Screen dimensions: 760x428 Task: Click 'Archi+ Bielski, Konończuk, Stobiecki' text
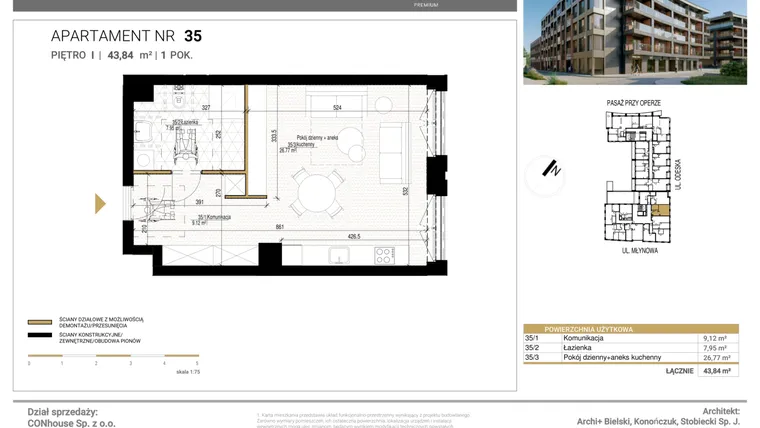coord(658,422)
